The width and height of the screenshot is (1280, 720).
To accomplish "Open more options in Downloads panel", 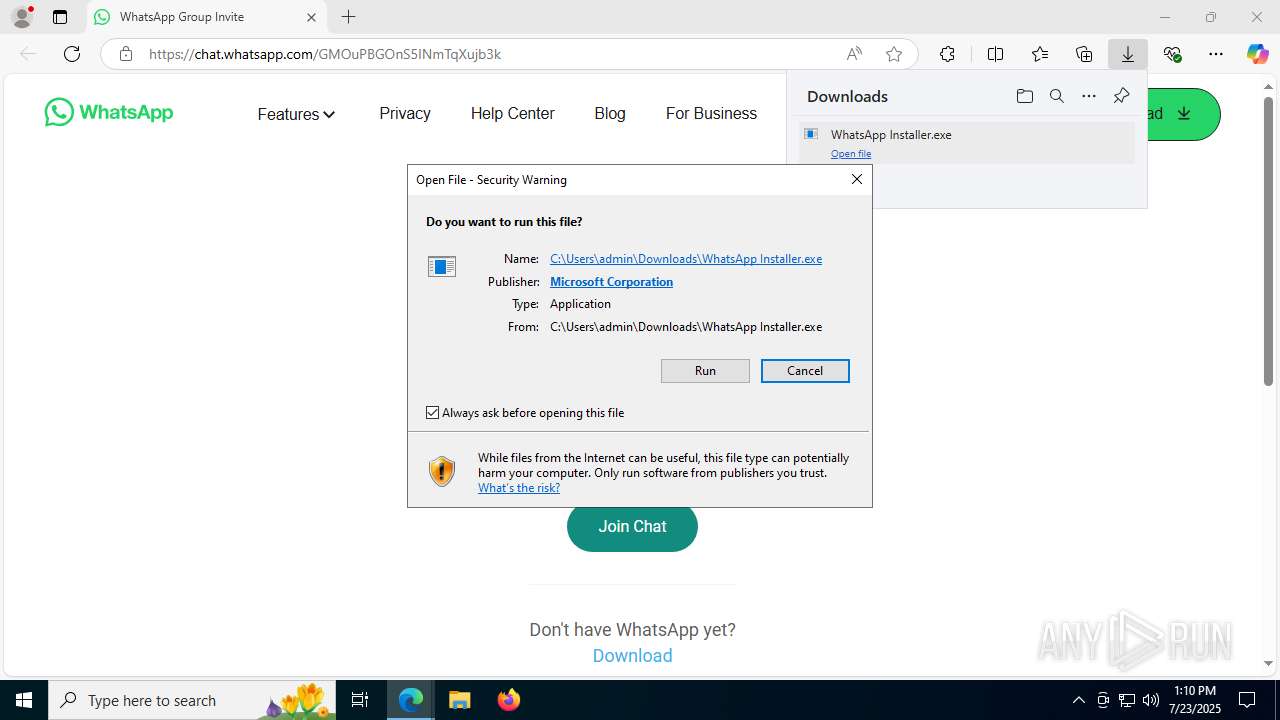I will pyautogui.click(x=1089, y=96).
